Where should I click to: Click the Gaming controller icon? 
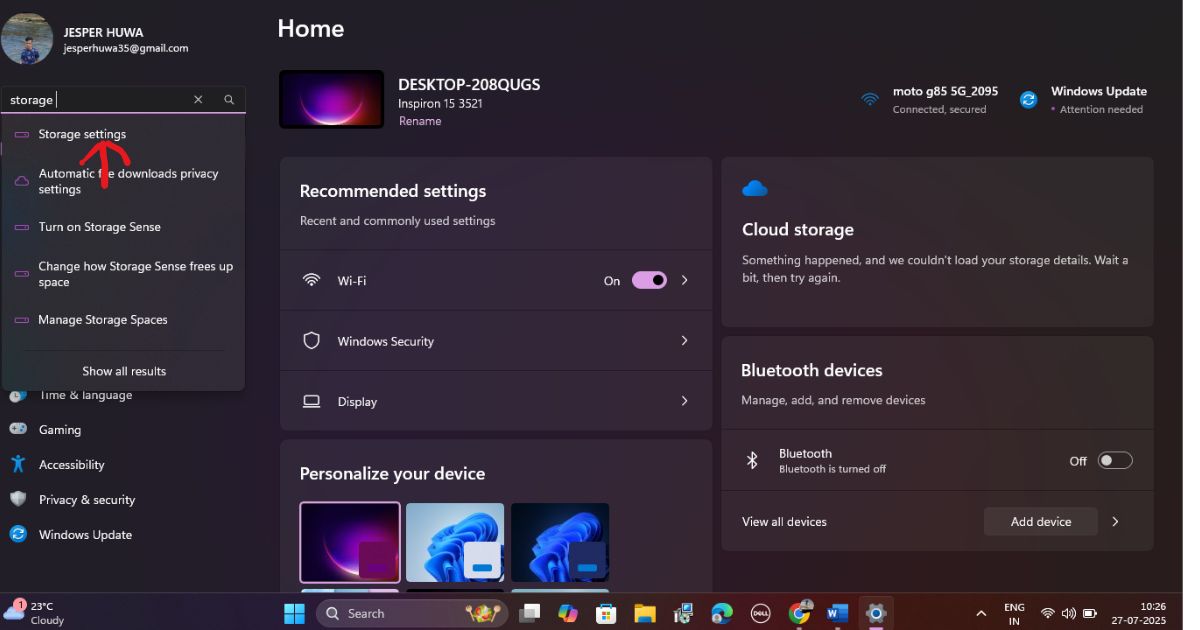point(18,429)
